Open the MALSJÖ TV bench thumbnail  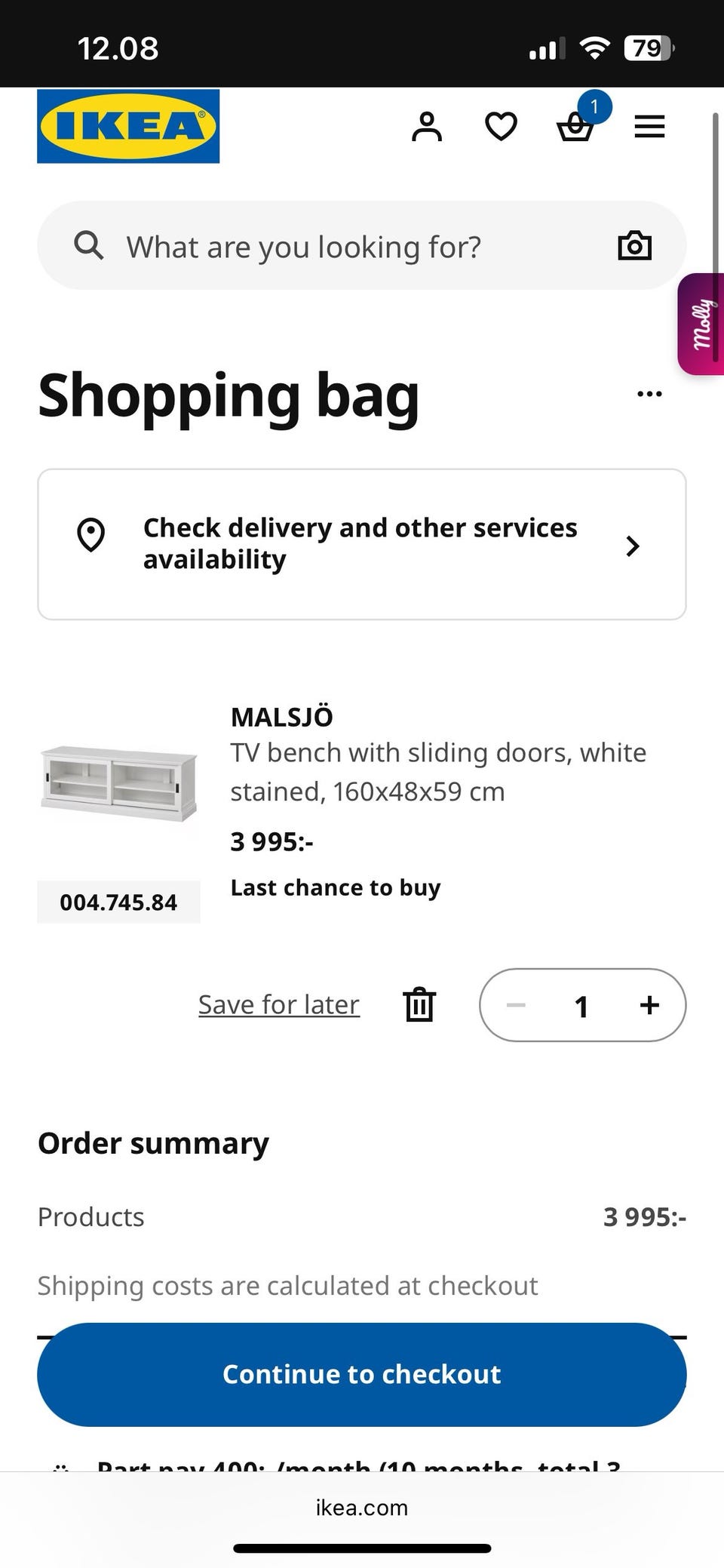point(119,782)
